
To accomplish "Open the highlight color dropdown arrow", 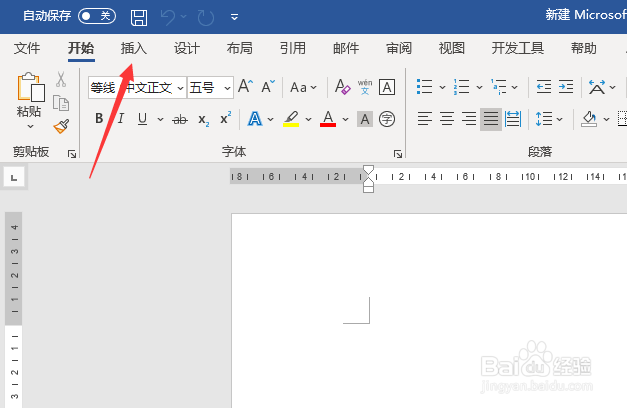I will pos(308,119).
